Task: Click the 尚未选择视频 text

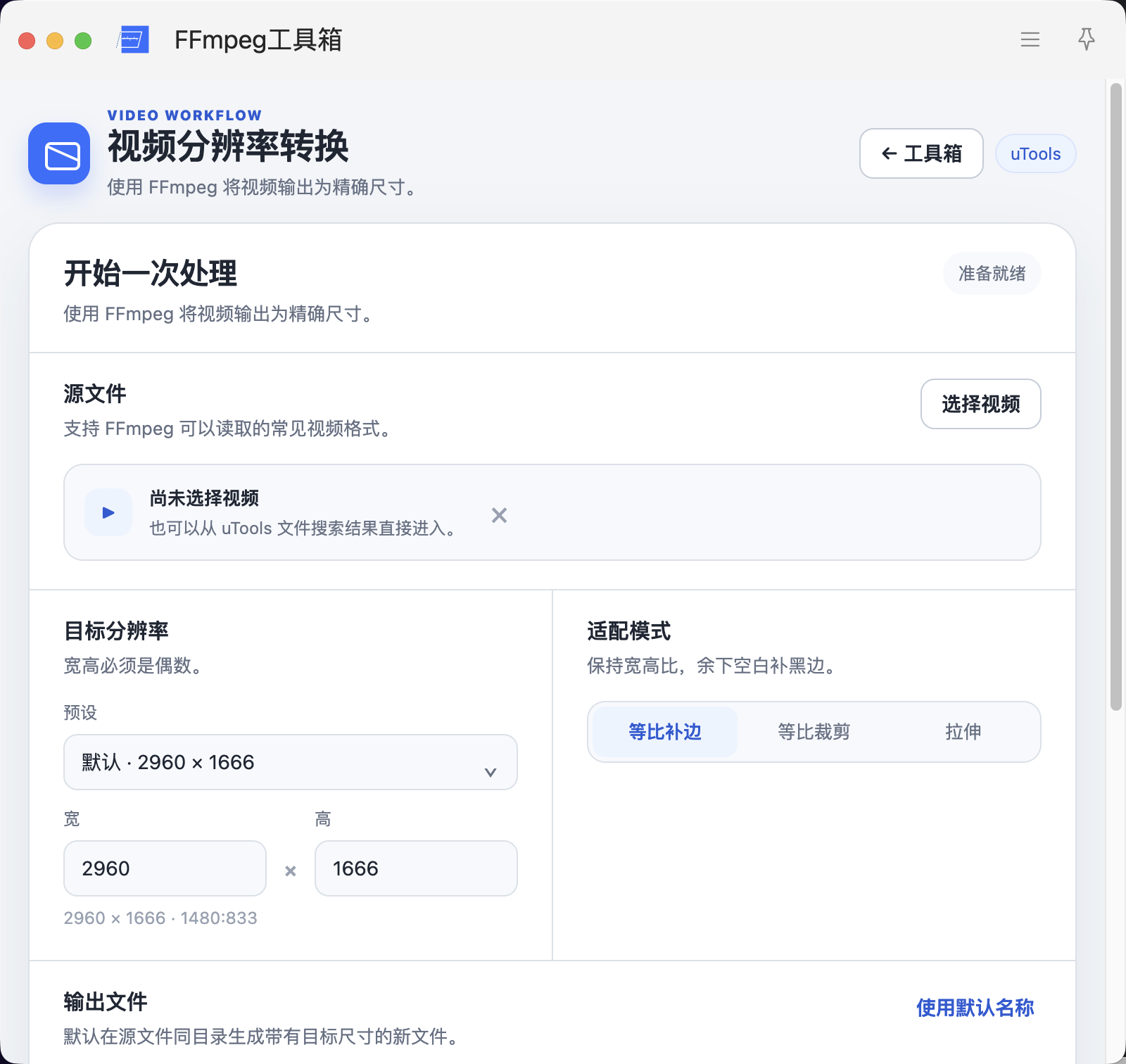Action: 204,498
